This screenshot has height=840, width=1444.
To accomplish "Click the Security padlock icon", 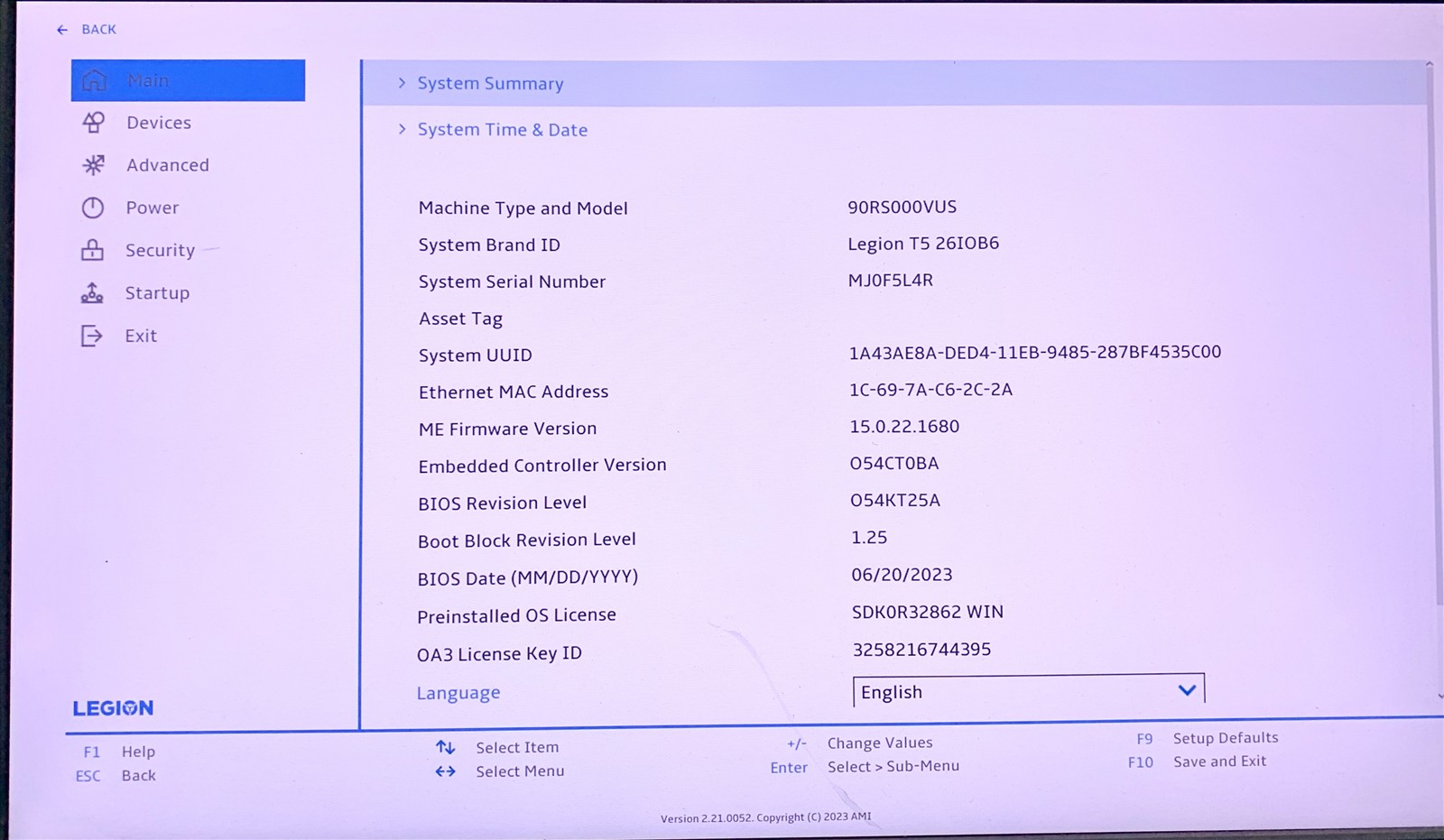I will pyautogui.click(x=94, y=250).
